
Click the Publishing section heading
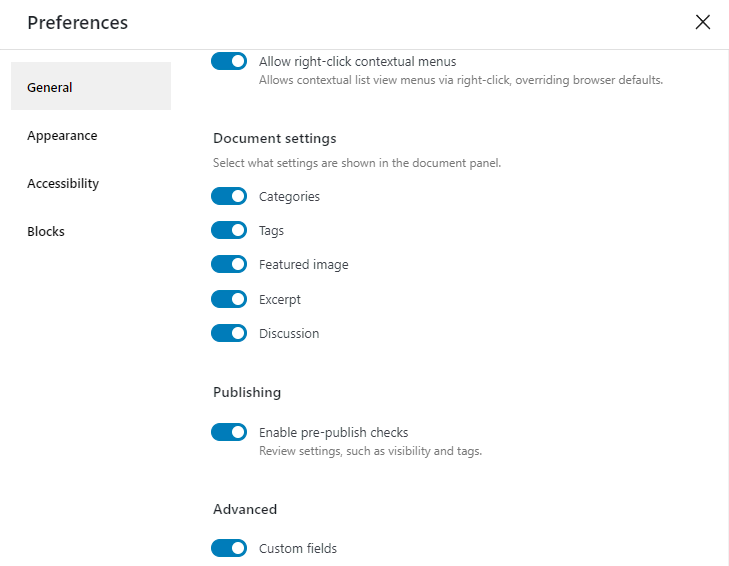coord(247,392)
